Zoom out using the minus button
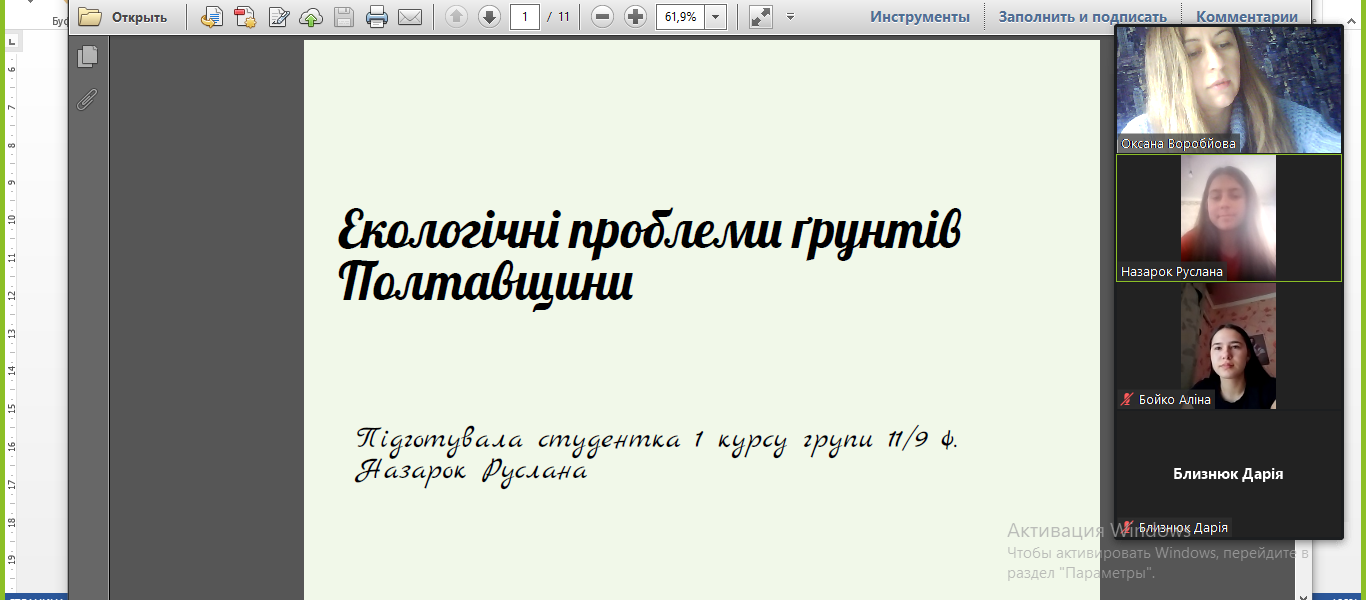Viewport: 1366px width, 600px height. click(x=602, y=17)
